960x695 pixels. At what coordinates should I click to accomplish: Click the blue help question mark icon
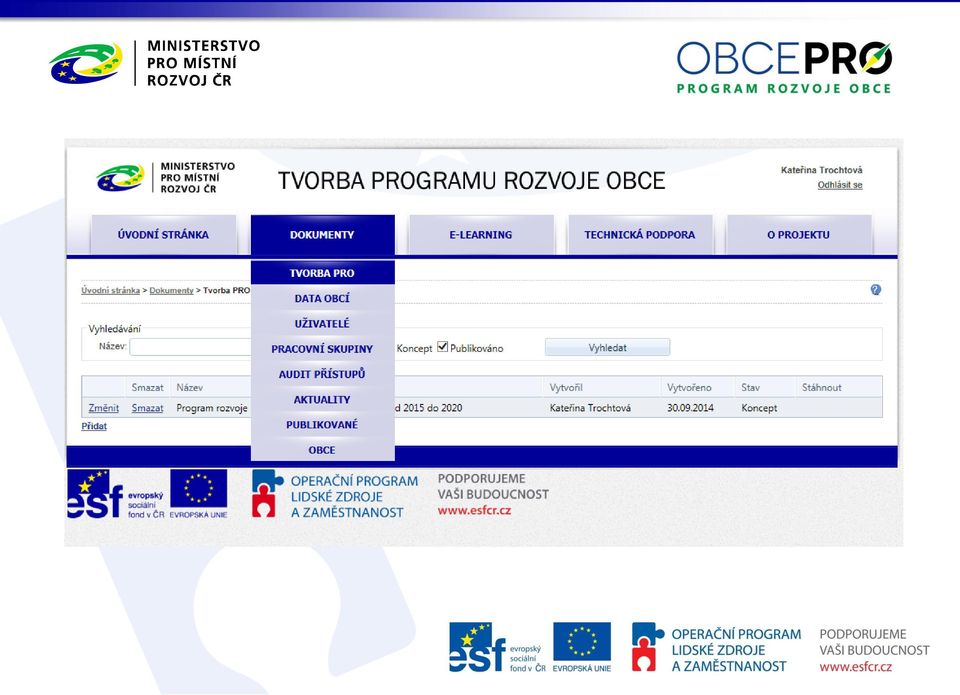876,290
